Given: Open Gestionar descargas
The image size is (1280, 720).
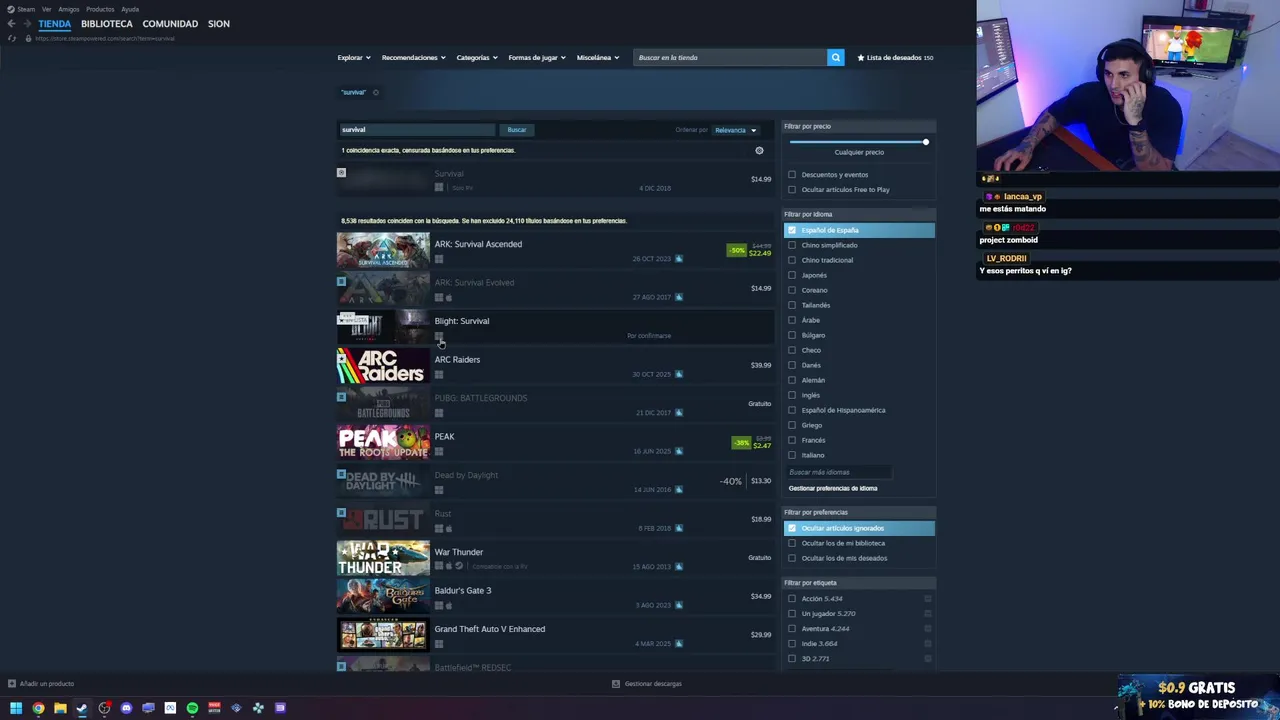Looking at the screenshot, I should click(653, 684).
